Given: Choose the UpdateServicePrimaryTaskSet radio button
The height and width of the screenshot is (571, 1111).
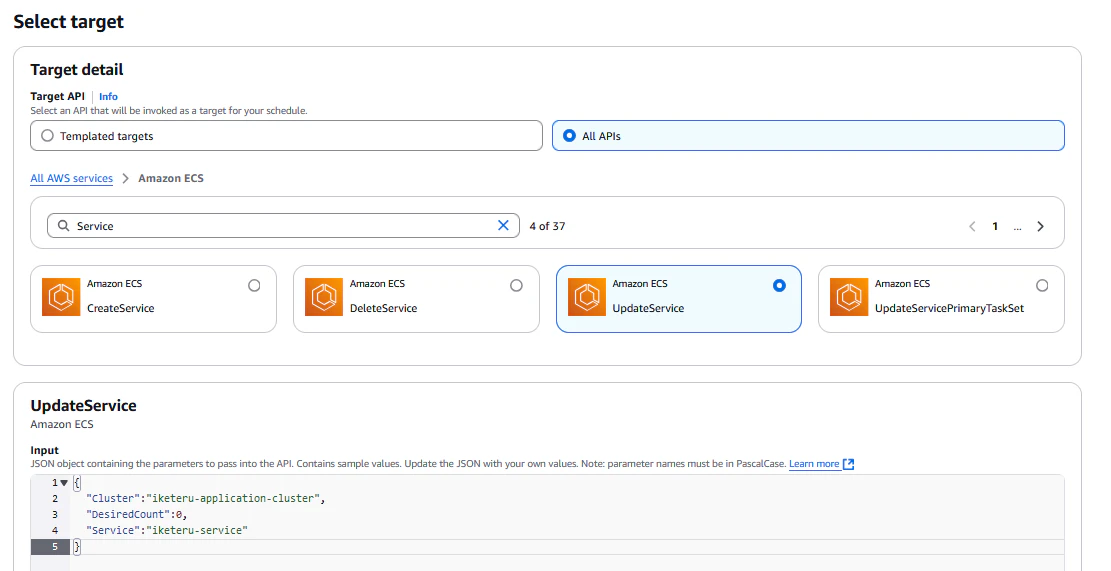Looking at the screenshot, I should [1042, 286].
